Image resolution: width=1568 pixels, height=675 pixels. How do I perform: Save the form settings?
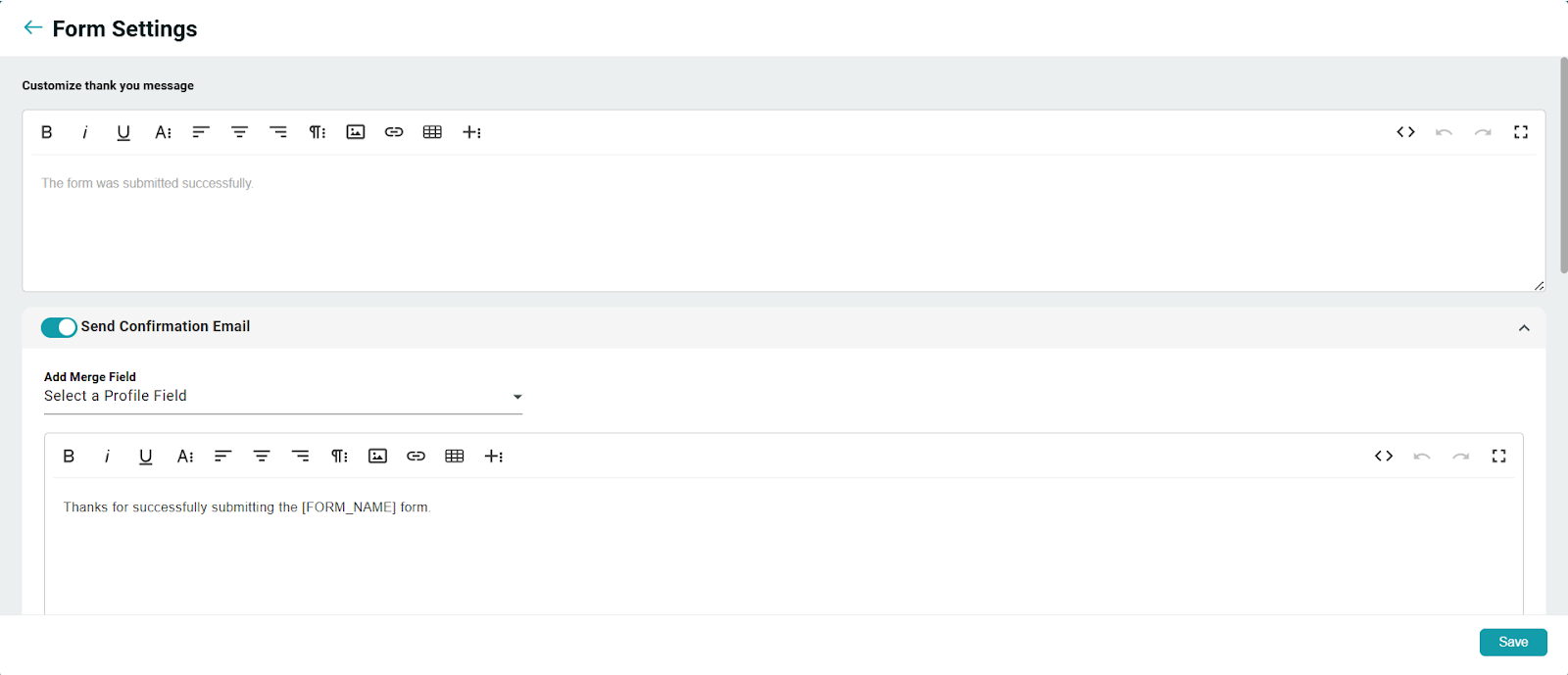click(1512, 643)
